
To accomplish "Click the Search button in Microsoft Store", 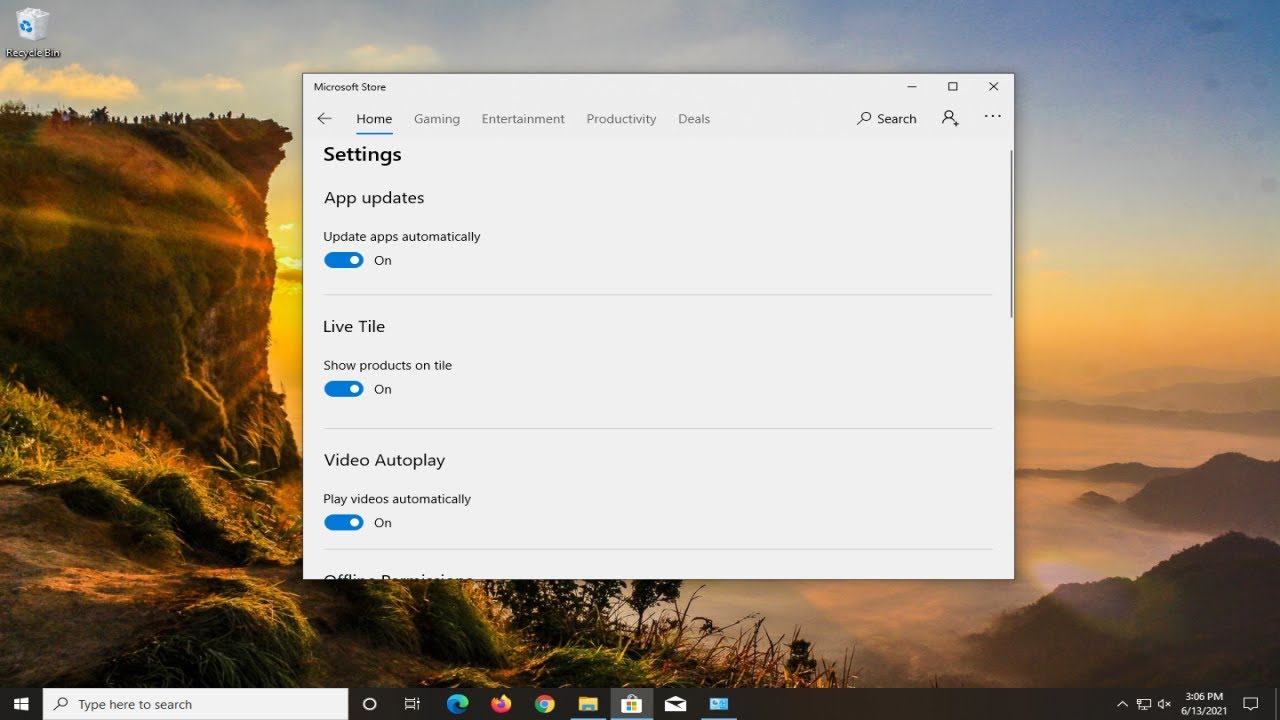I will (x=887, y=118).
